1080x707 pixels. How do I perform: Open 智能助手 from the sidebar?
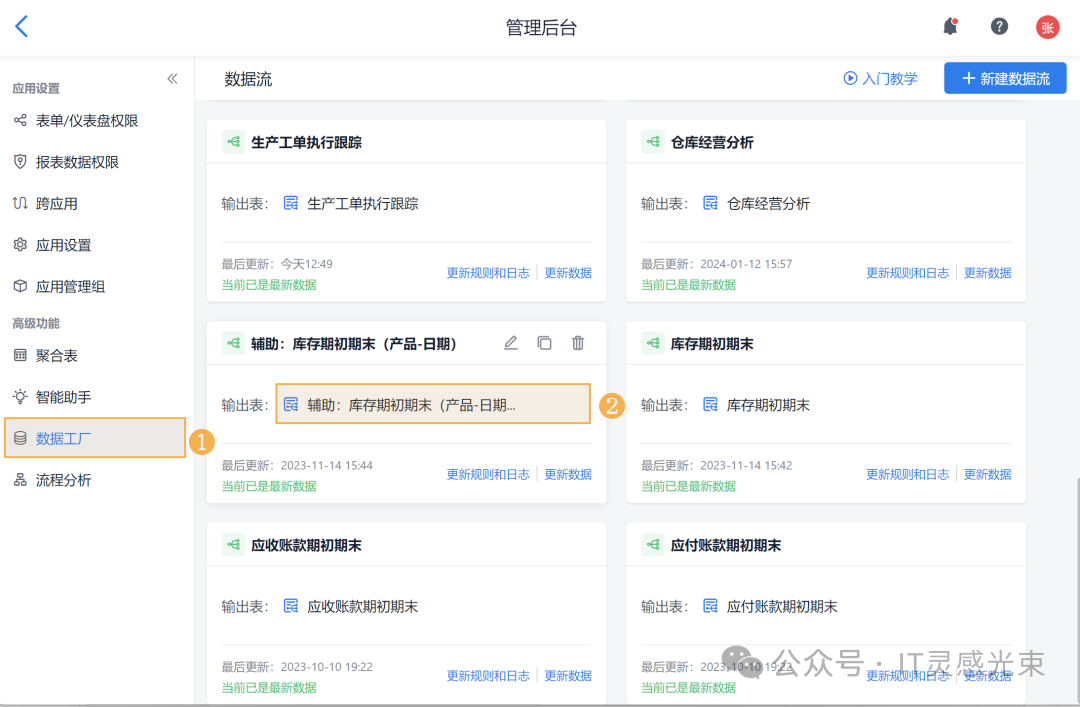(63, 397)
